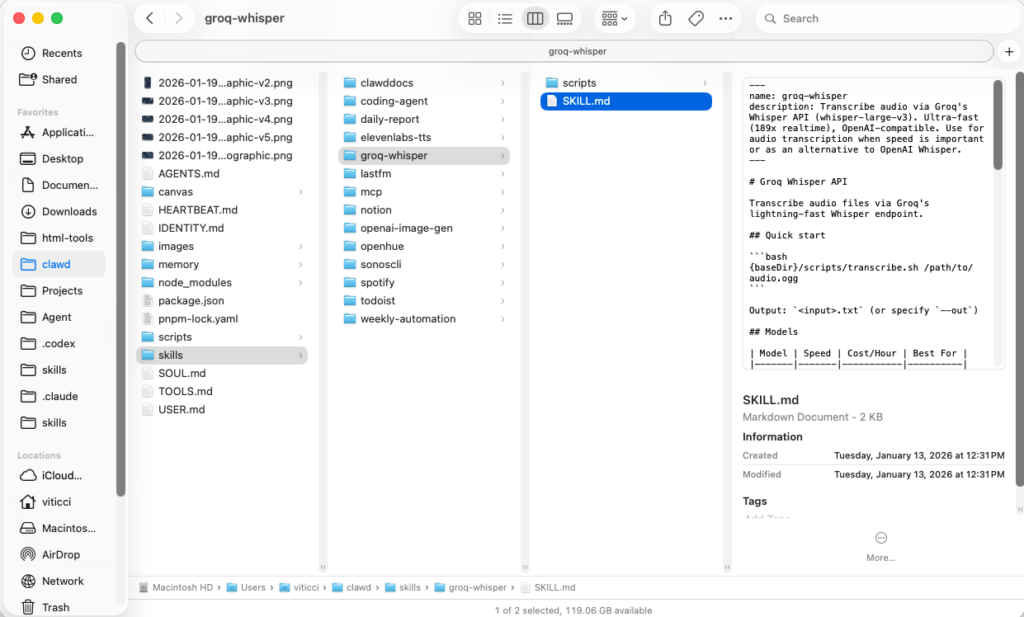The height and width of the screenshot is (617, 1024).
Task: Switch to list view in toolbar
Action: [x=505, y=18]
